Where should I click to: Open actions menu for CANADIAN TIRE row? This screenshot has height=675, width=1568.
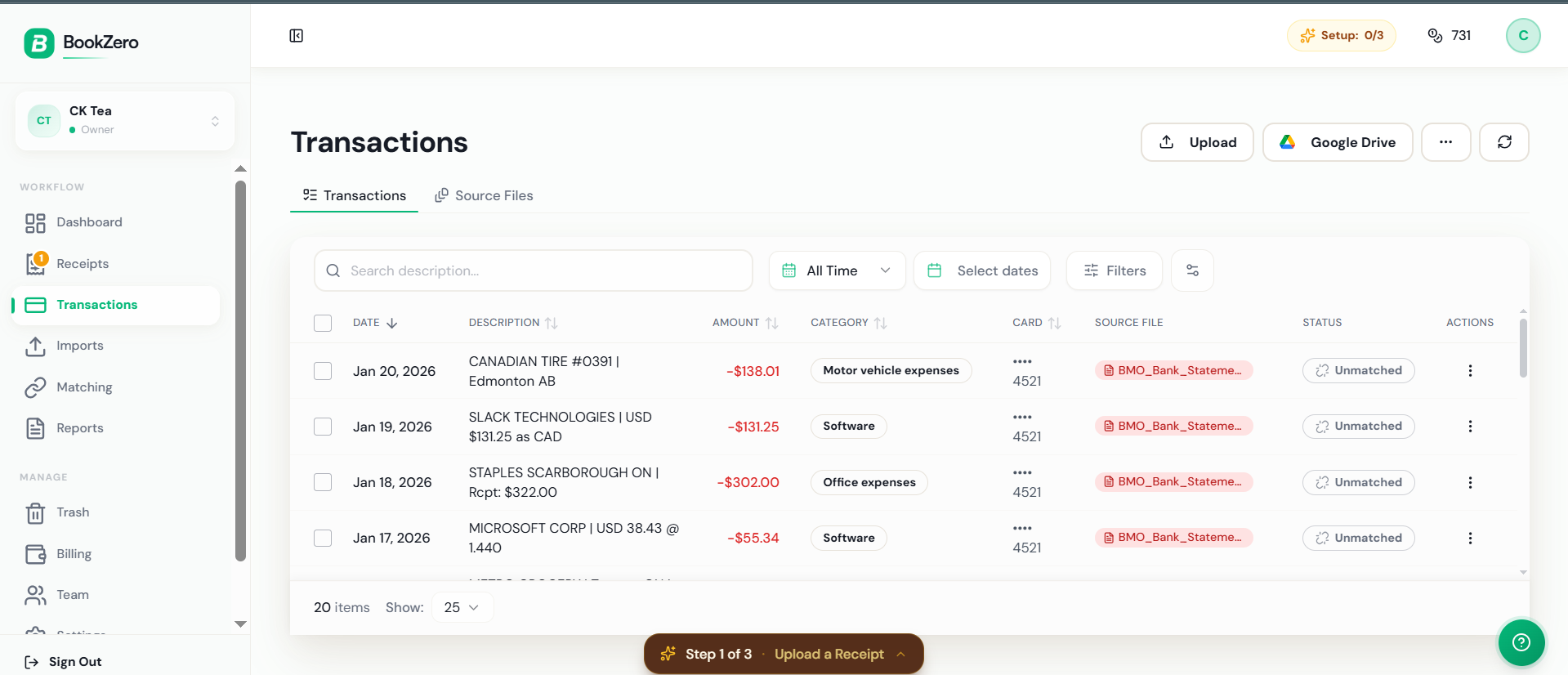[1470, 371]
